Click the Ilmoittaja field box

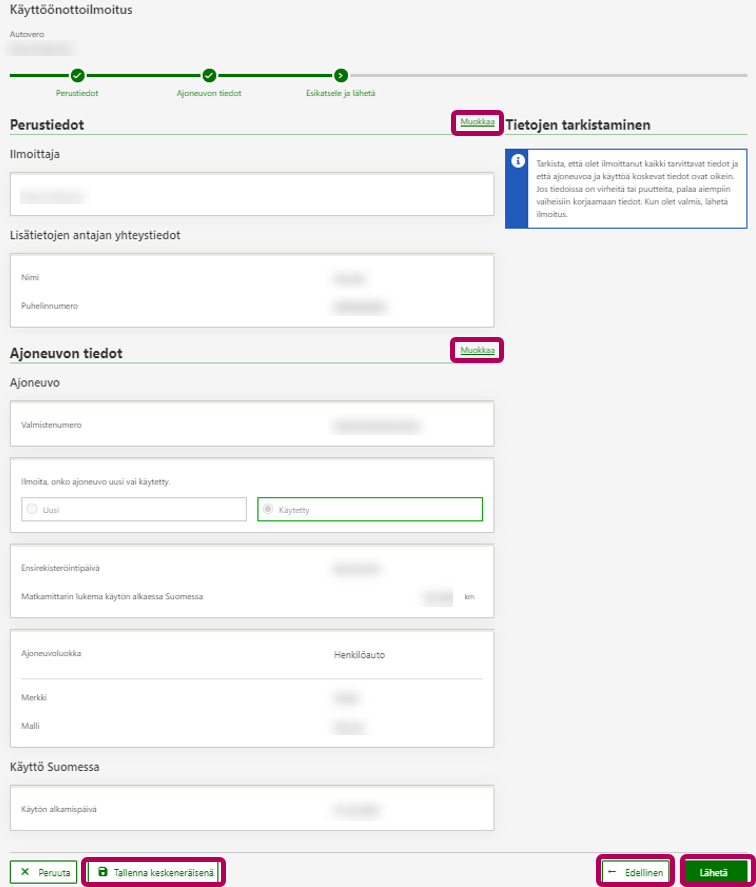point(252,194)
